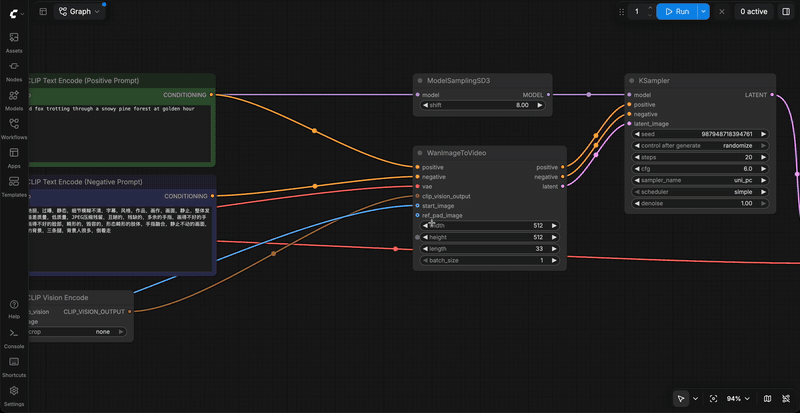The image size is (800, 413).
Task: Collapse the ModelSamplingSD3 node via its dot
Action: [420, 81]
